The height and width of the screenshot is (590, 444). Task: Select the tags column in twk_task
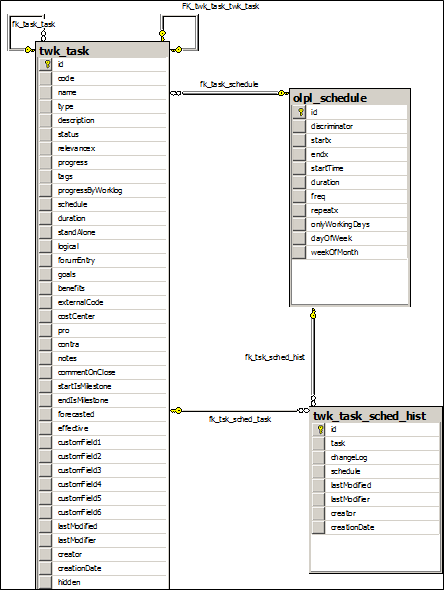tap(103, 176)
